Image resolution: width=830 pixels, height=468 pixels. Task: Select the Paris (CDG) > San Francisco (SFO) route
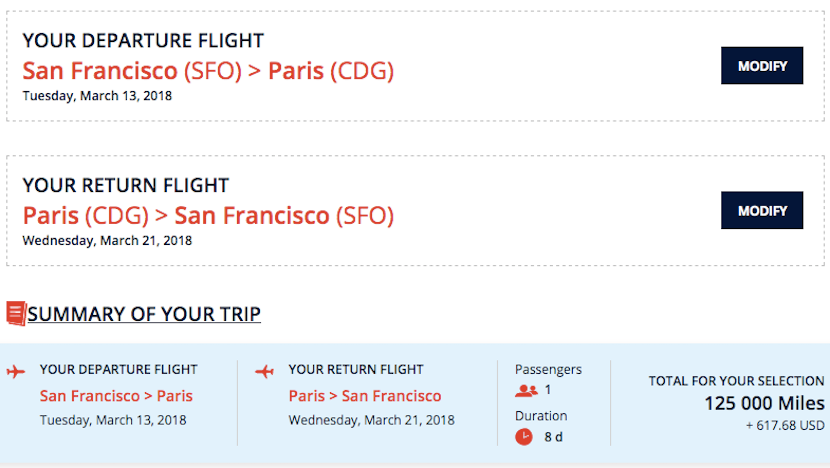coord(208,215)
